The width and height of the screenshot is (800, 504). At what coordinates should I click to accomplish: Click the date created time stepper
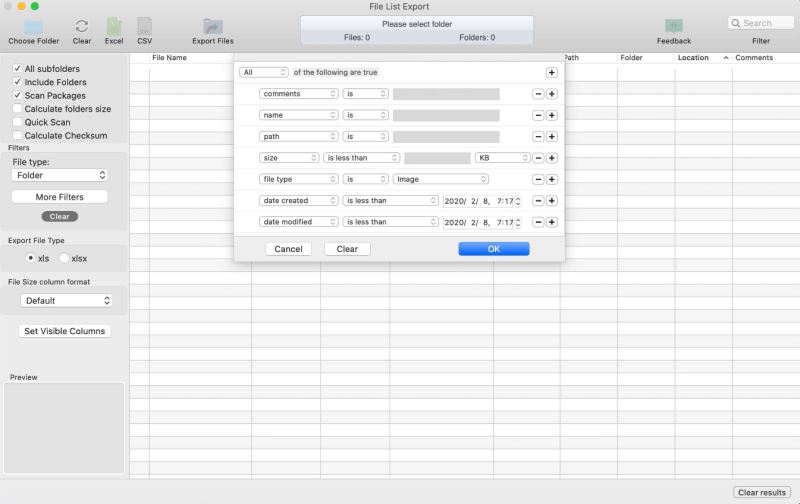tap(518, 201)
